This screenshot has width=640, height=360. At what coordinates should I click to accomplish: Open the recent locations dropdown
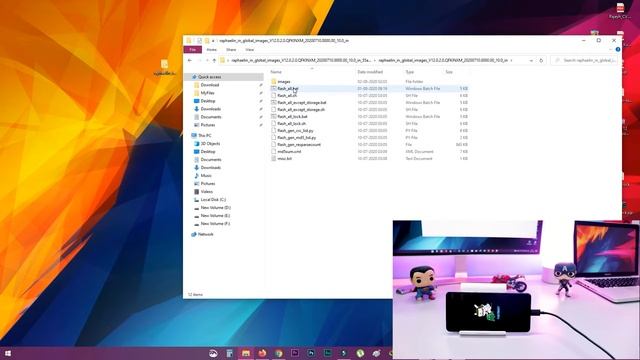click(x=207, y=60)
